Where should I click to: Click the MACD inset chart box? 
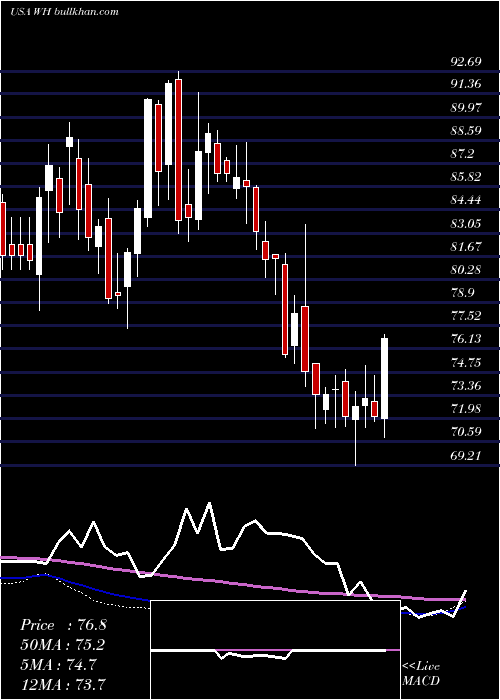point(275,650)
